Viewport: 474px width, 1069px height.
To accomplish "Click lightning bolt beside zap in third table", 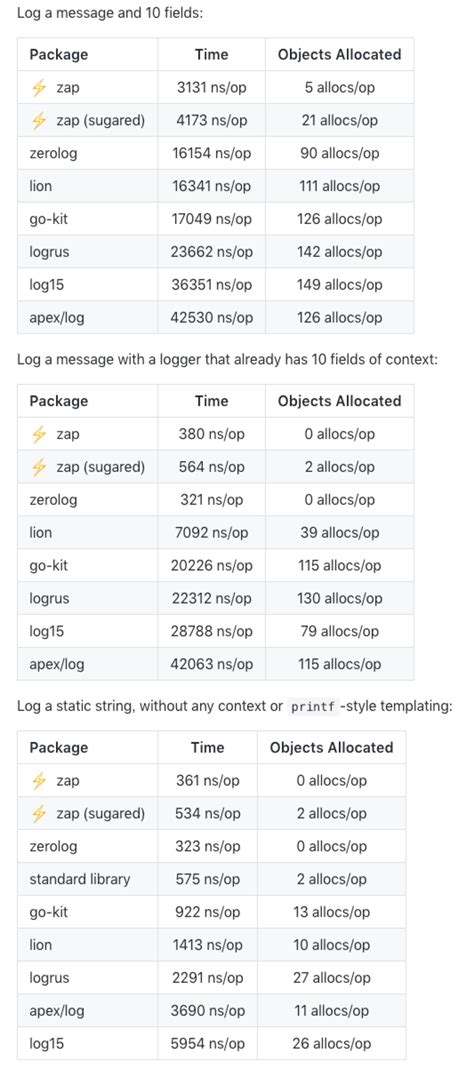I will [x=39, y=781].
